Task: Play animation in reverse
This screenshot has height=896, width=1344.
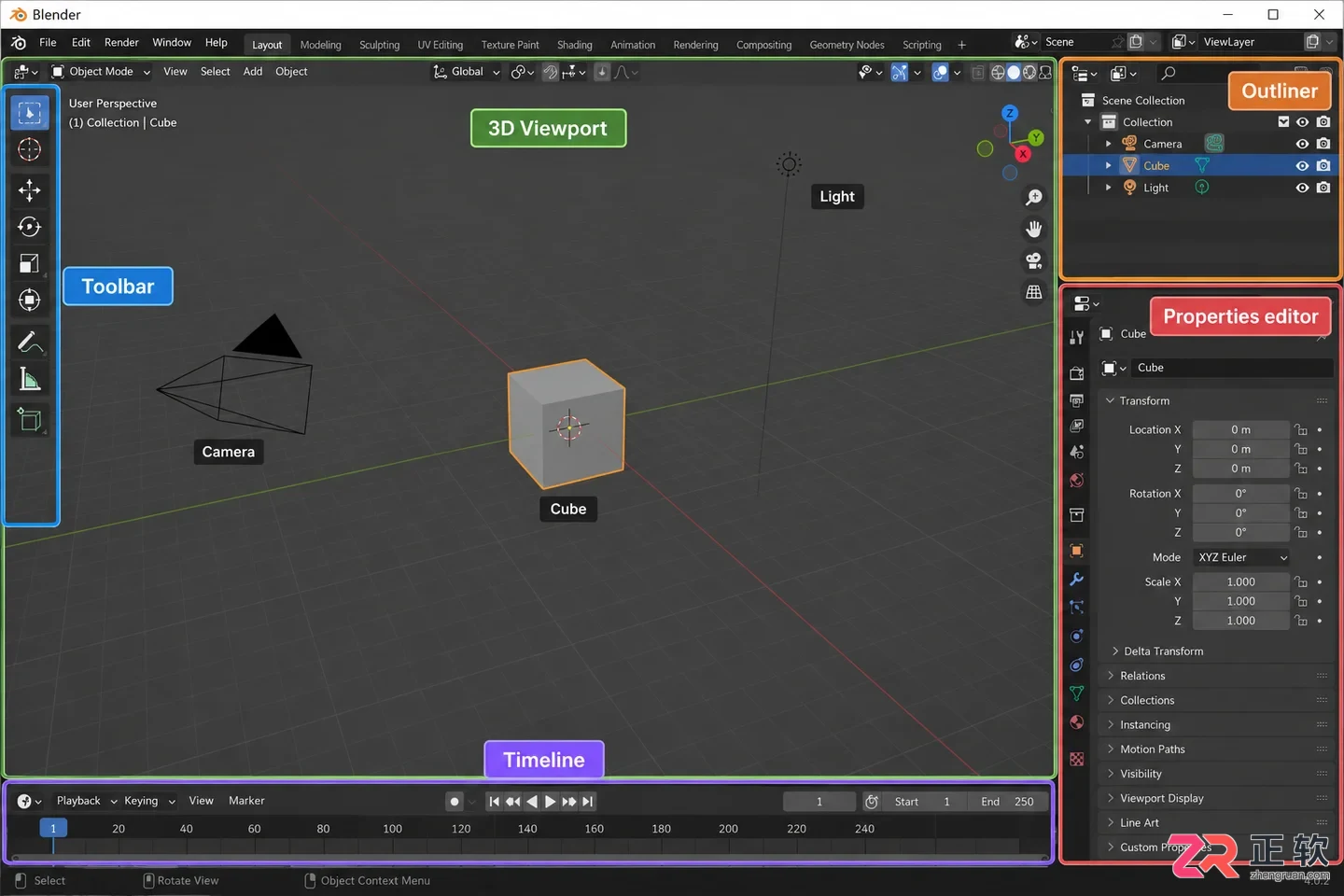Action: point(531,802)
